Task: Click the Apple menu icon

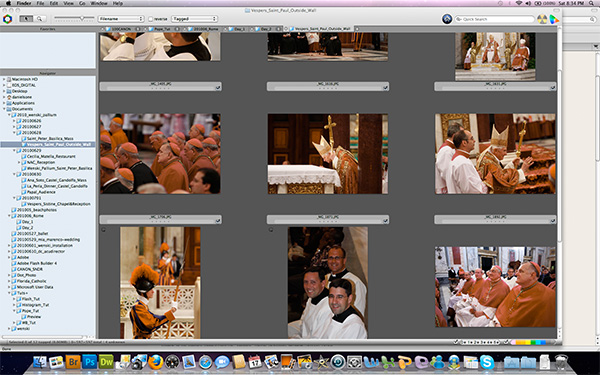Action: [8, 3]
